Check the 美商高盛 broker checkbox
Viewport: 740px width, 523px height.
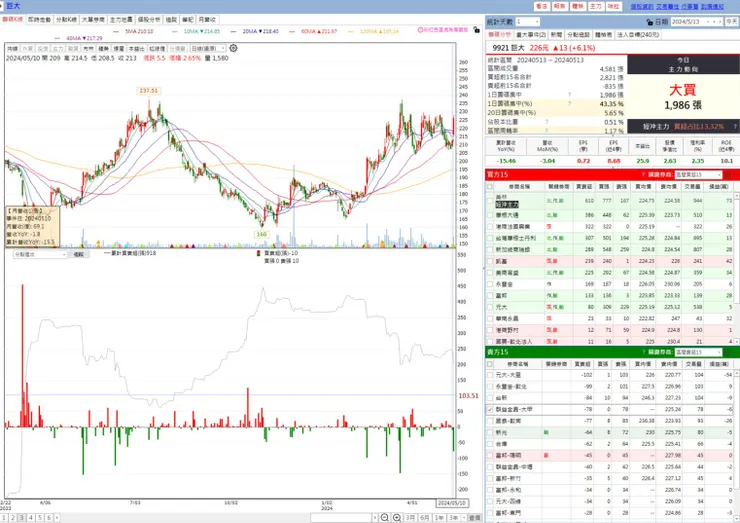click(490, 273)
